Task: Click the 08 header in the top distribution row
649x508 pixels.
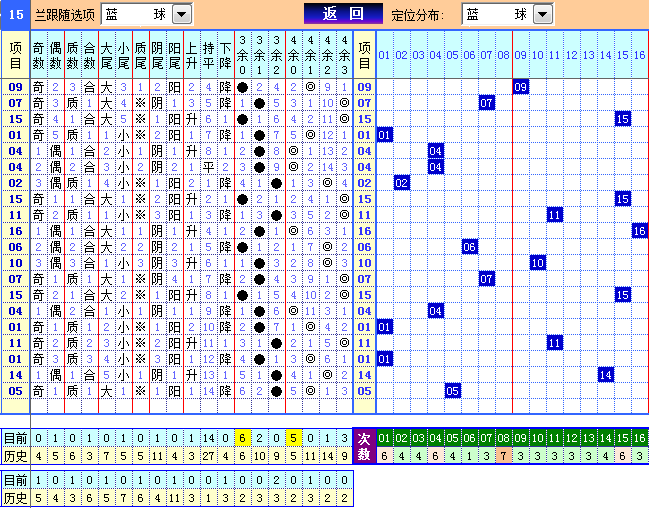Action: click(x=503, y=55)
